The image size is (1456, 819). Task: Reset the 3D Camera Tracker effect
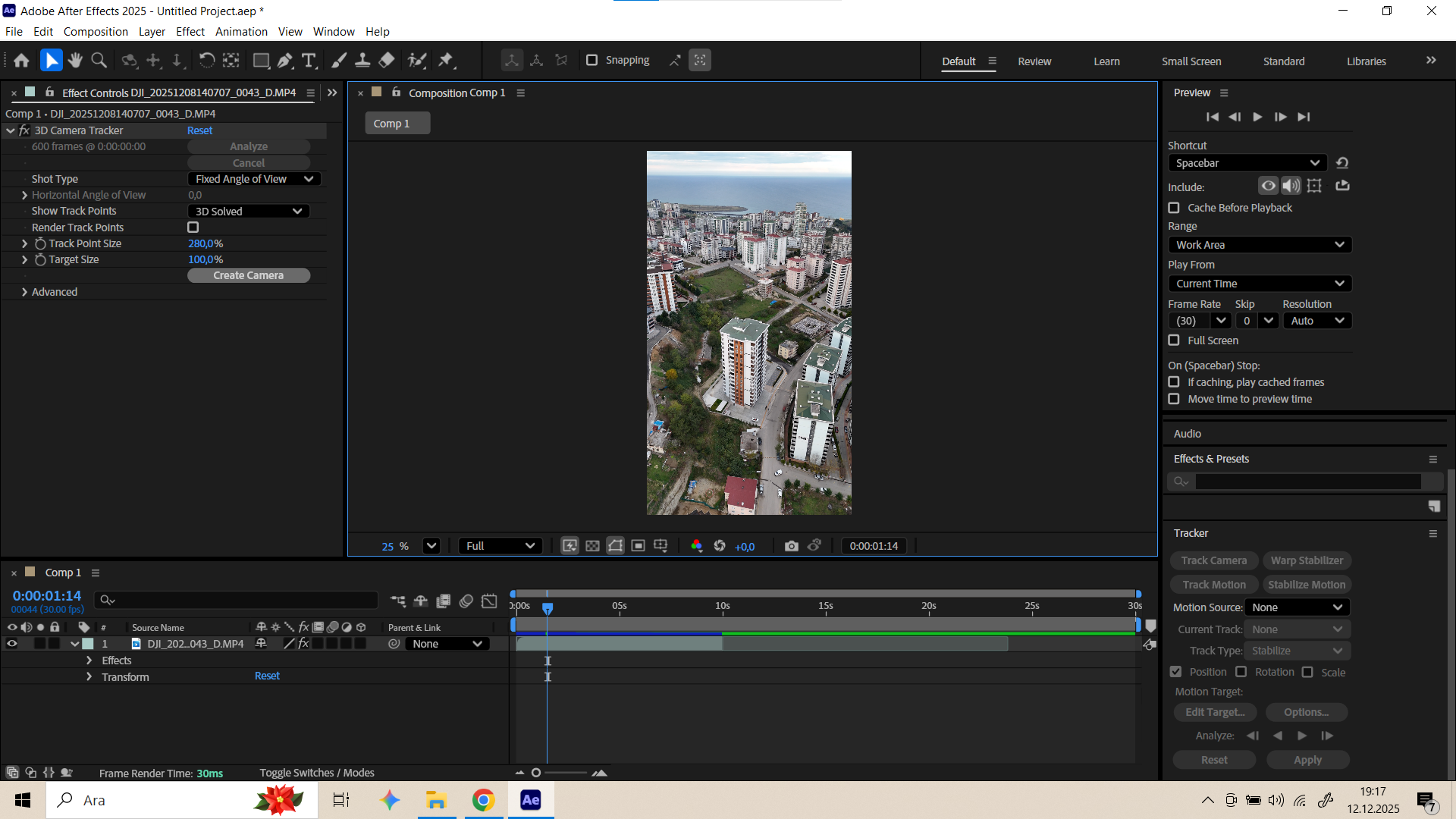(199, 130)
